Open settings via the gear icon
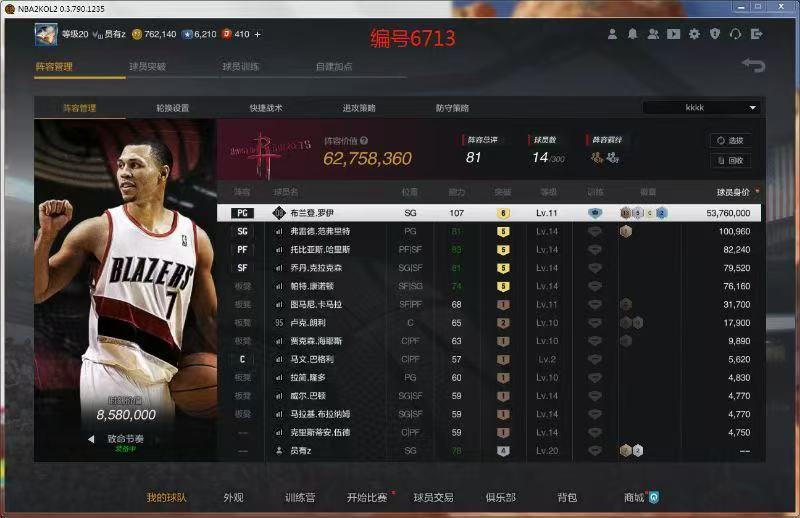 coord(694,34)
